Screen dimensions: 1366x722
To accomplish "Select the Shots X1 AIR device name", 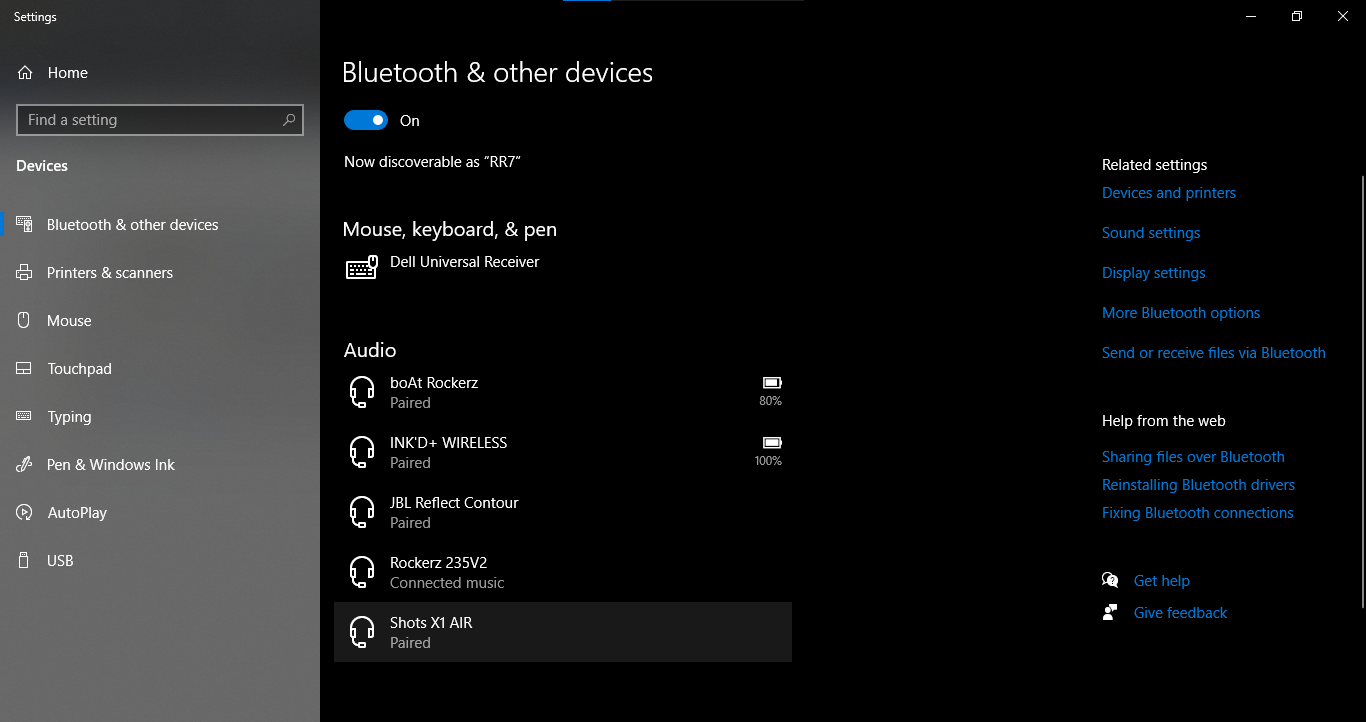I will [431, 623].
